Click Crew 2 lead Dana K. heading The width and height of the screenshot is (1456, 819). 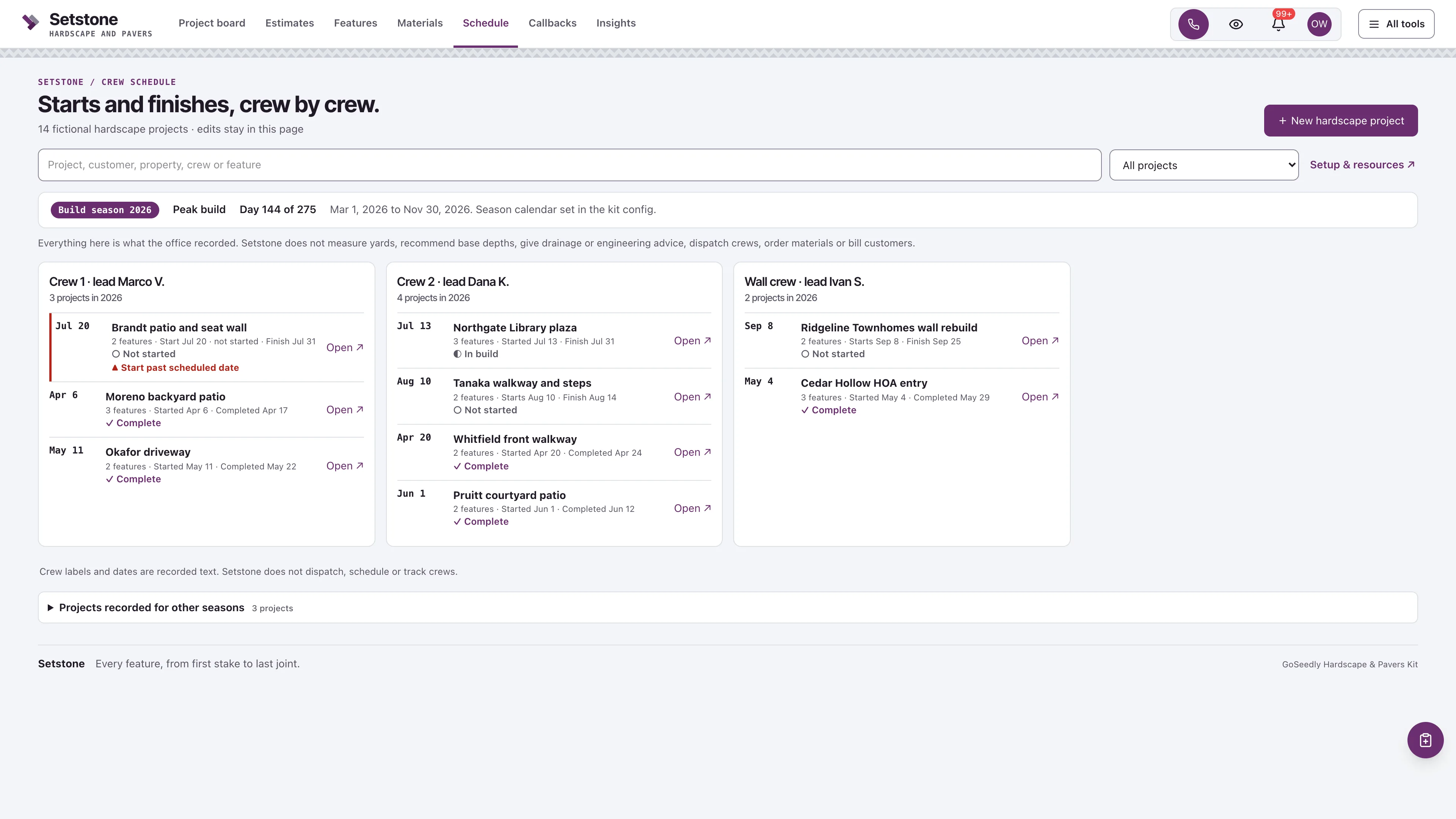pos(453,281)
